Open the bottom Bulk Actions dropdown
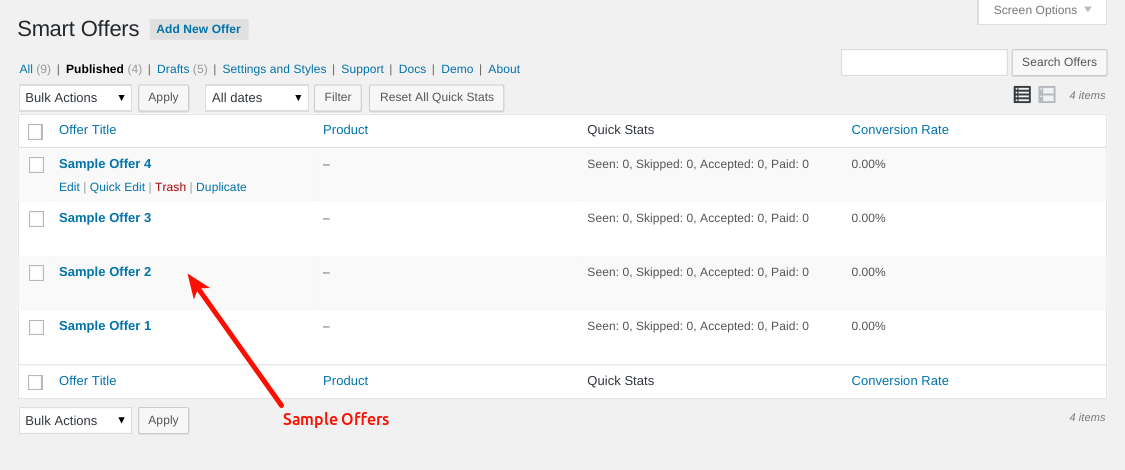Screen dimensions: 1125x470 [75, 420]
